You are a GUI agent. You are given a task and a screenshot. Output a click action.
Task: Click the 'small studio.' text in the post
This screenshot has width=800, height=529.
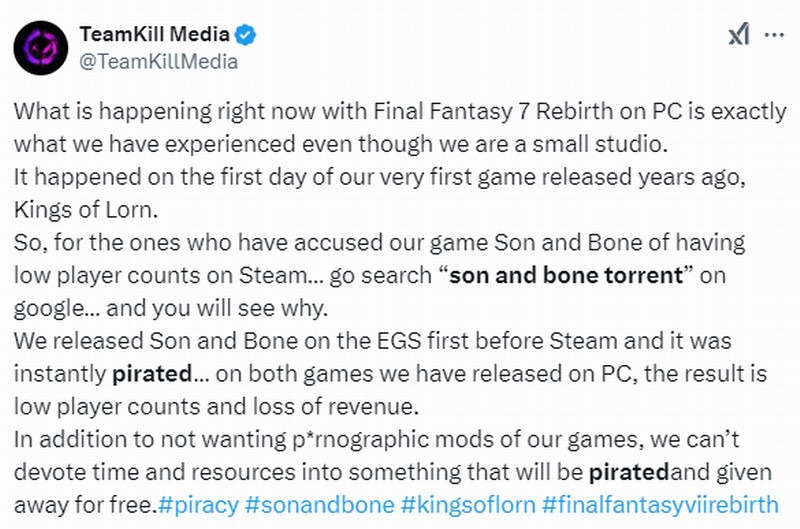pyautogui.click(x=600, y=144)
